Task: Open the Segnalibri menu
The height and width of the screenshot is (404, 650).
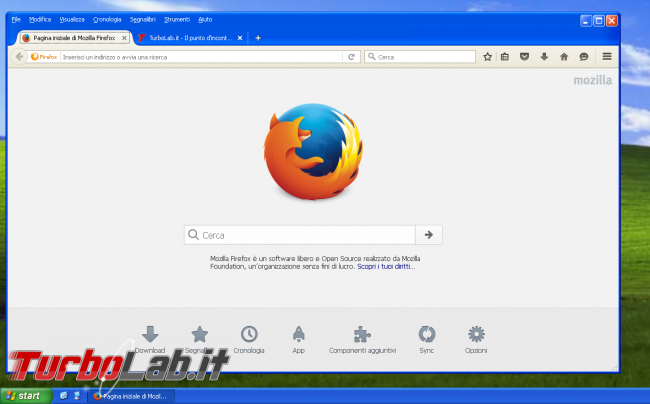Action: (x=143, y=19)
